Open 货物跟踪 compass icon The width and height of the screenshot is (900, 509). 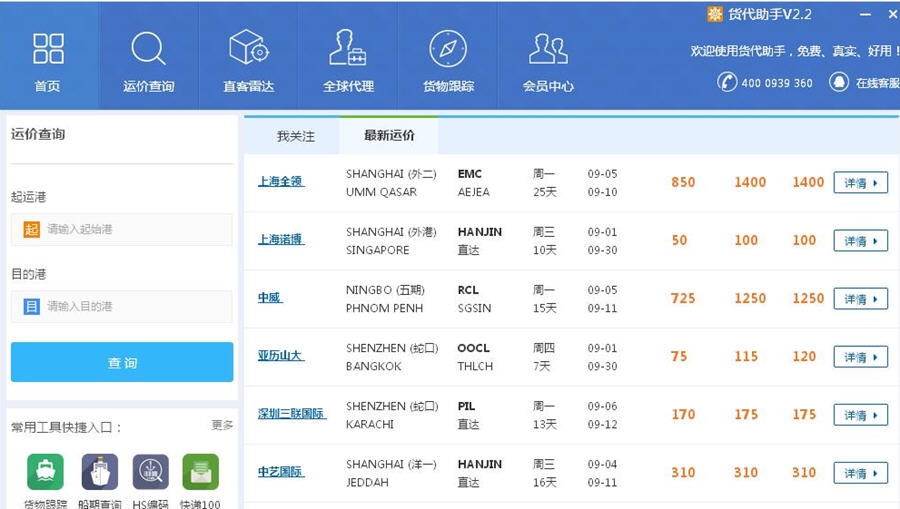click(448, 48)
